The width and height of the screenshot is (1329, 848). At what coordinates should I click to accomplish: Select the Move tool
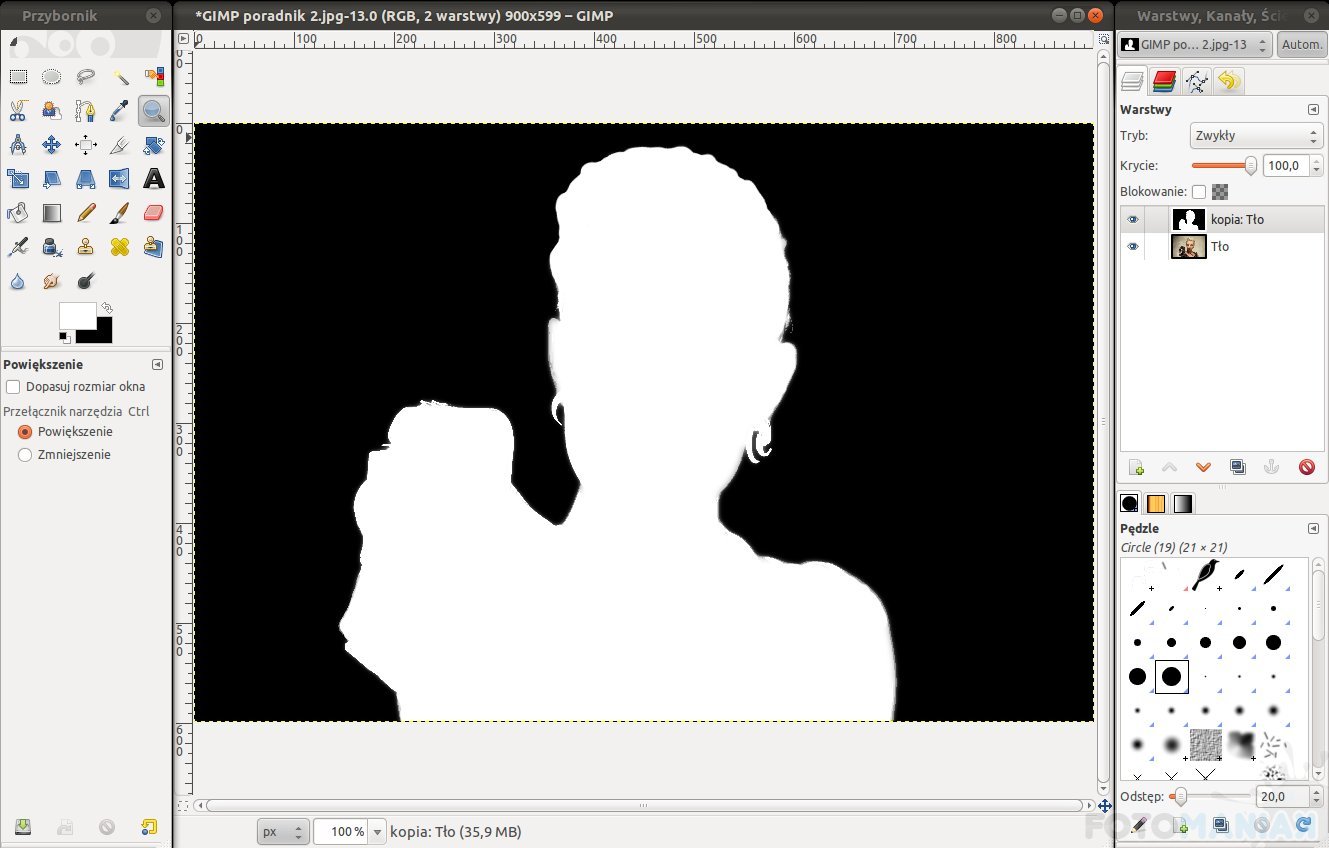click(51, 145)
